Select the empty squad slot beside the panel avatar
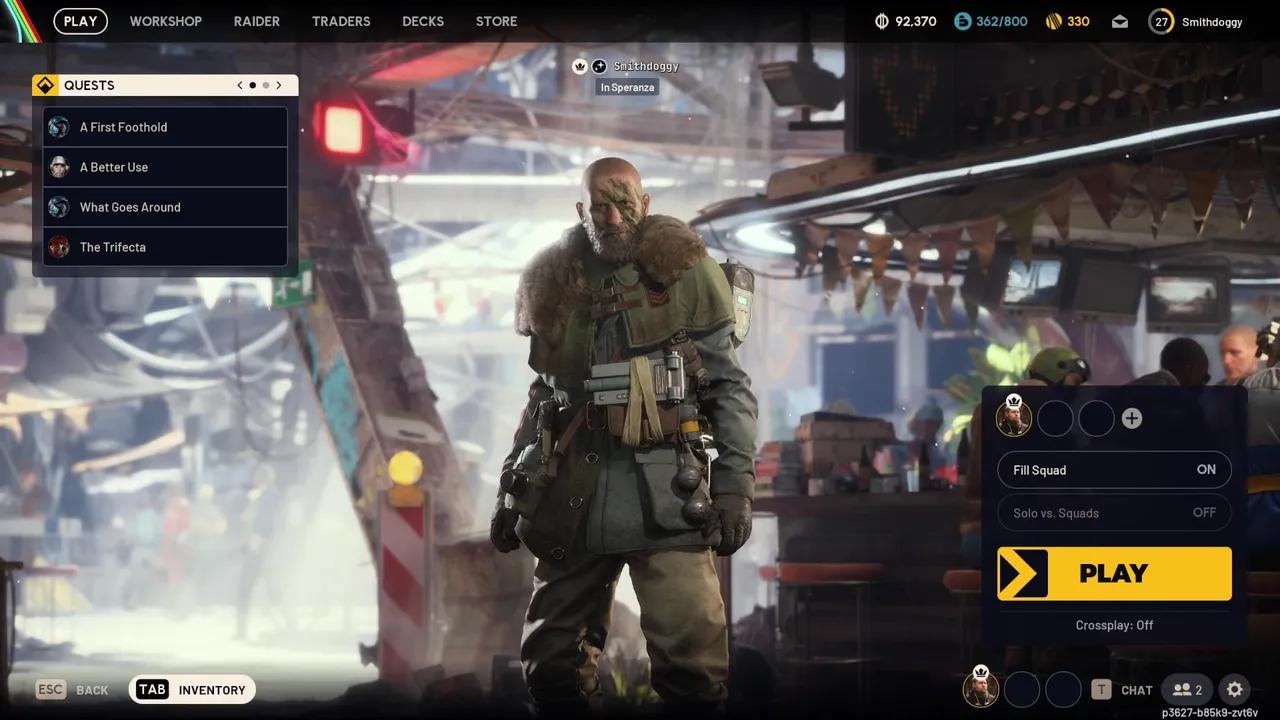The height and width of the screenshot is (720, 1280). pyautogui.click(x=1055, y=418)
